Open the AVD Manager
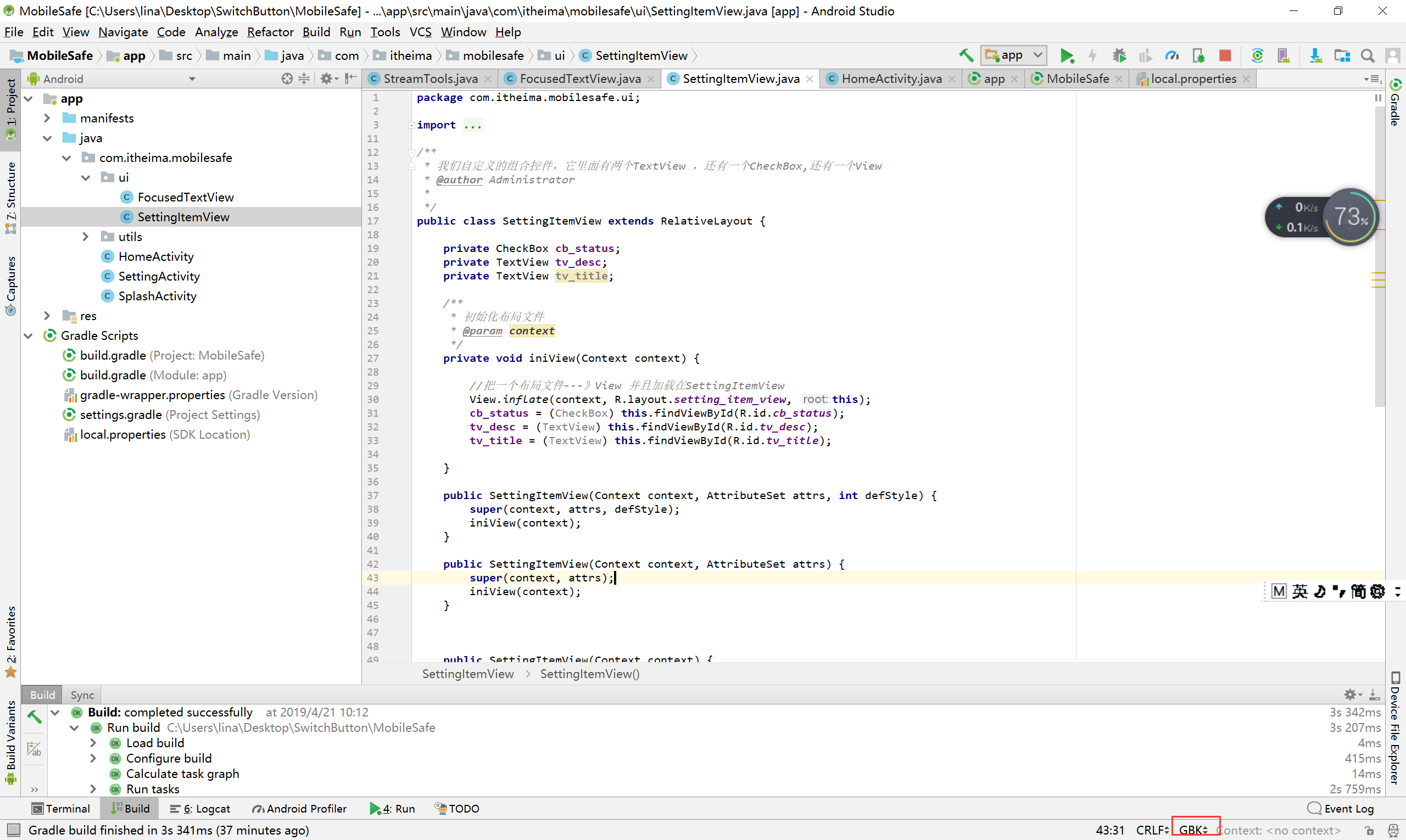The height and width of the screenshot is (840, 1406). point(1284,55)
